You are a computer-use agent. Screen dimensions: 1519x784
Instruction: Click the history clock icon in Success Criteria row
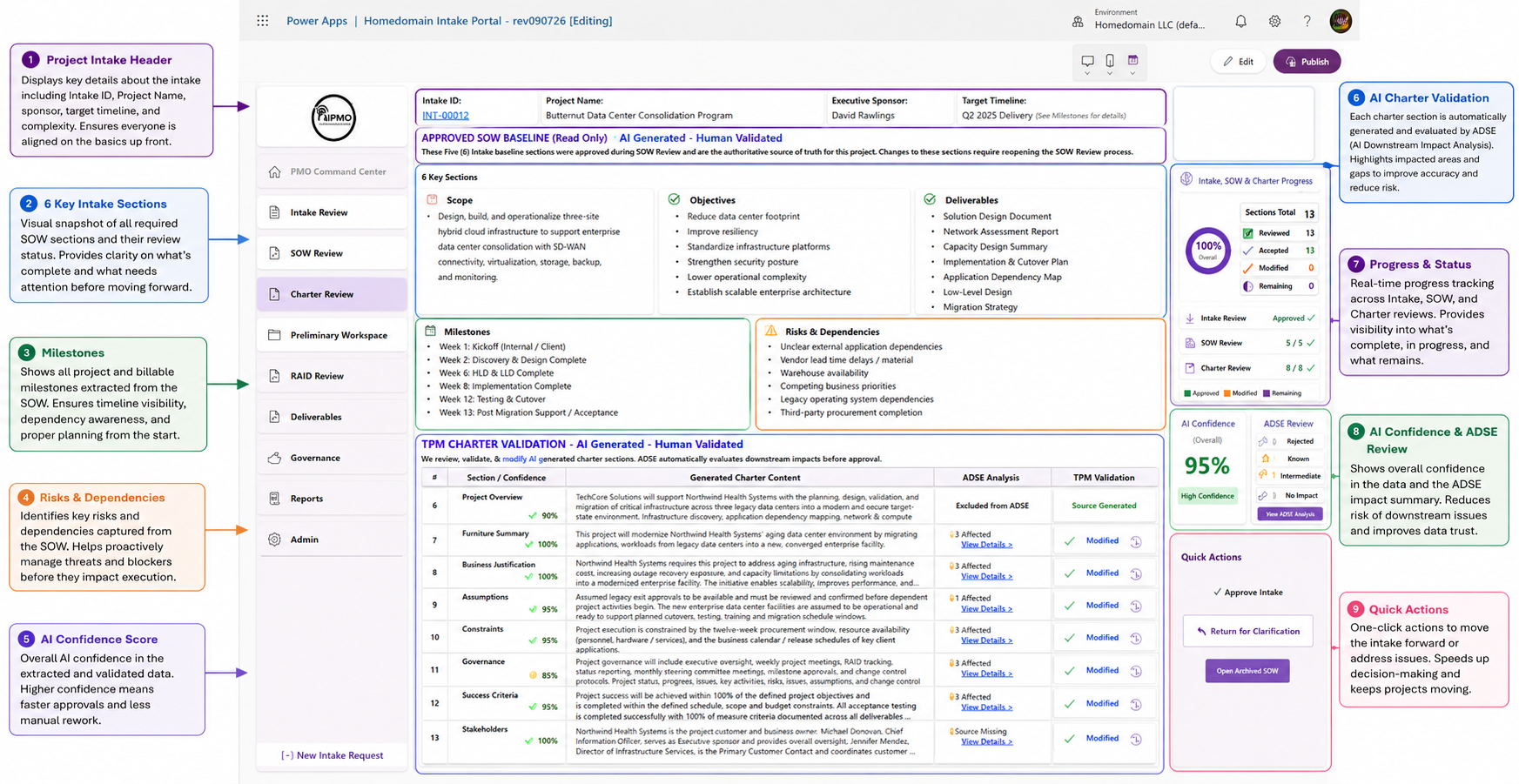[x=1136, y=704]
